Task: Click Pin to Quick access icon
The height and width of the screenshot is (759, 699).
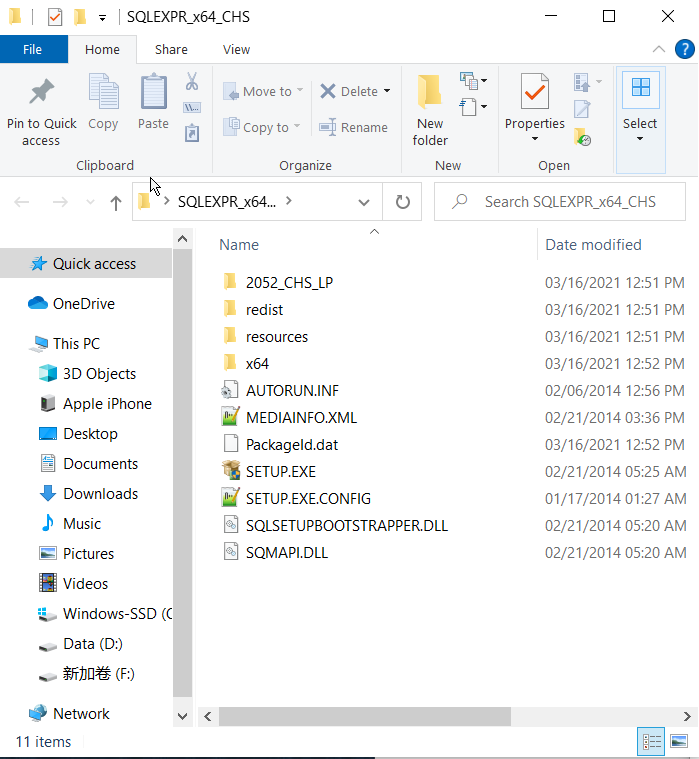Action: (x=41, y=91)
